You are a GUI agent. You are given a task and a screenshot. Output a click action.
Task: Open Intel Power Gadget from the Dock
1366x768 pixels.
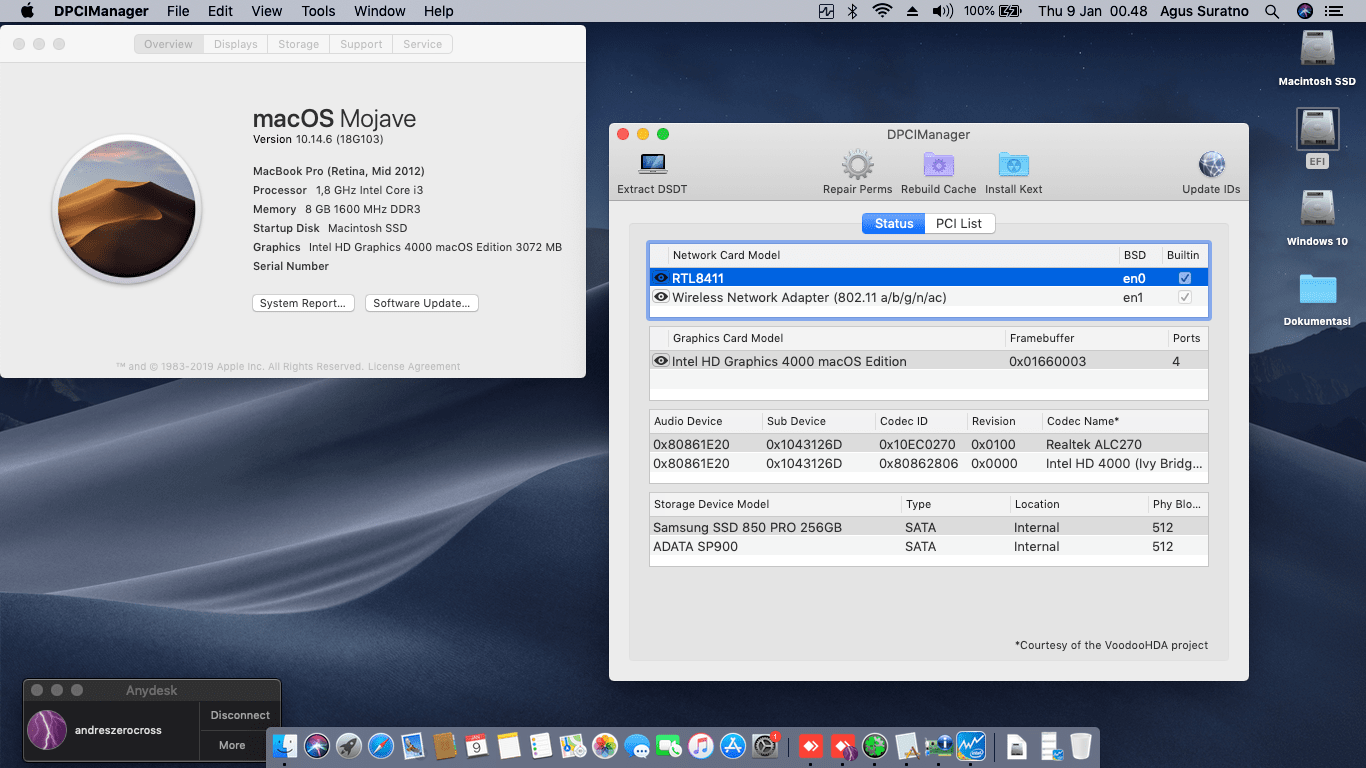(972, 745)
